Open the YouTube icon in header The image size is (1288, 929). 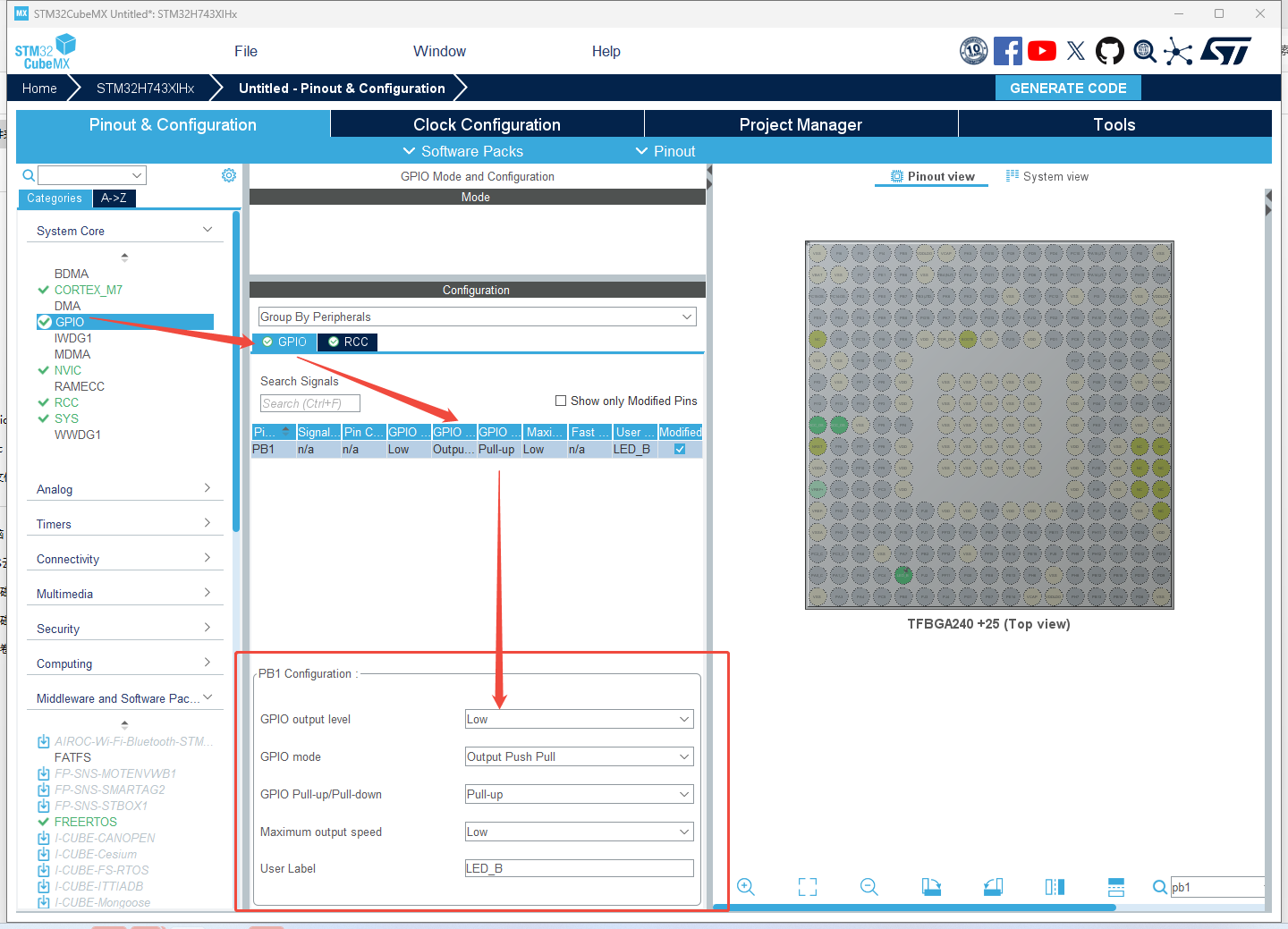[x=1042, y=51]
